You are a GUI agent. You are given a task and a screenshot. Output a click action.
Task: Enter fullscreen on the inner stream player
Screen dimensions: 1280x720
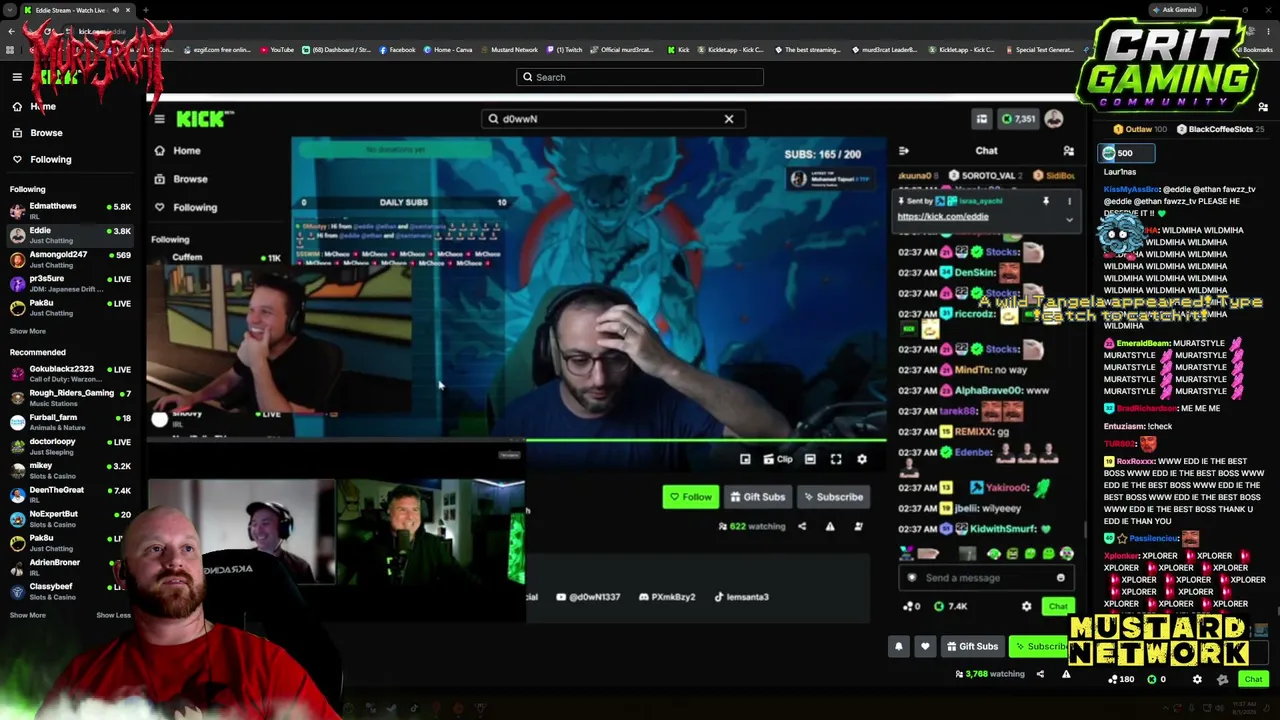836,459
